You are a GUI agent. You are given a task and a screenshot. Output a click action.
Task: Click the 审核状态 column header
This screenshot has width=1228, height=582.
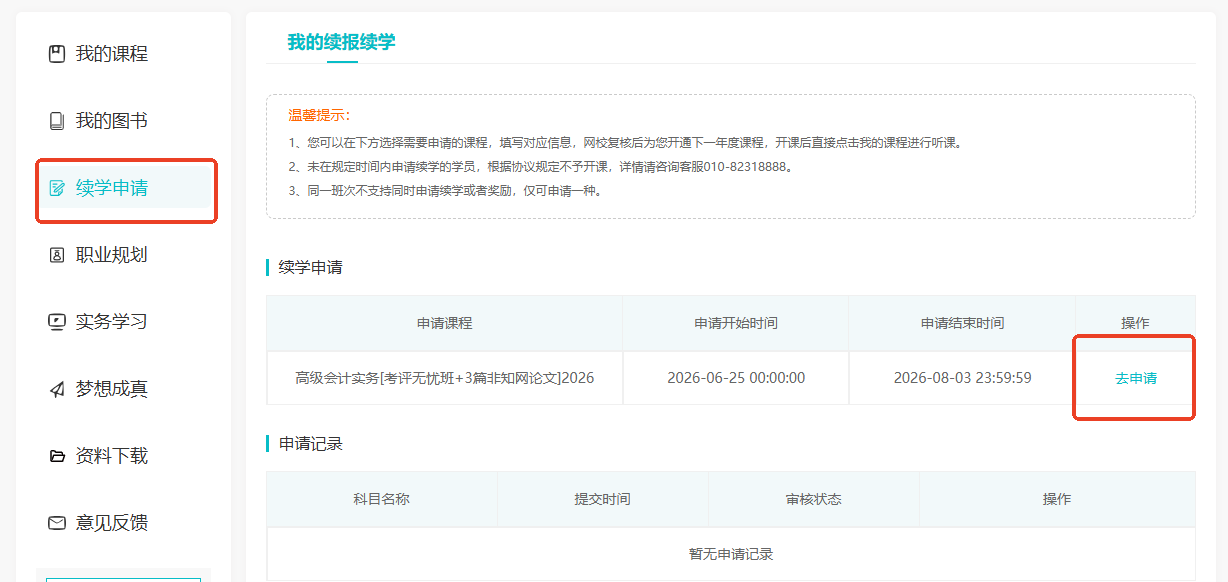[x=813, y=499]
